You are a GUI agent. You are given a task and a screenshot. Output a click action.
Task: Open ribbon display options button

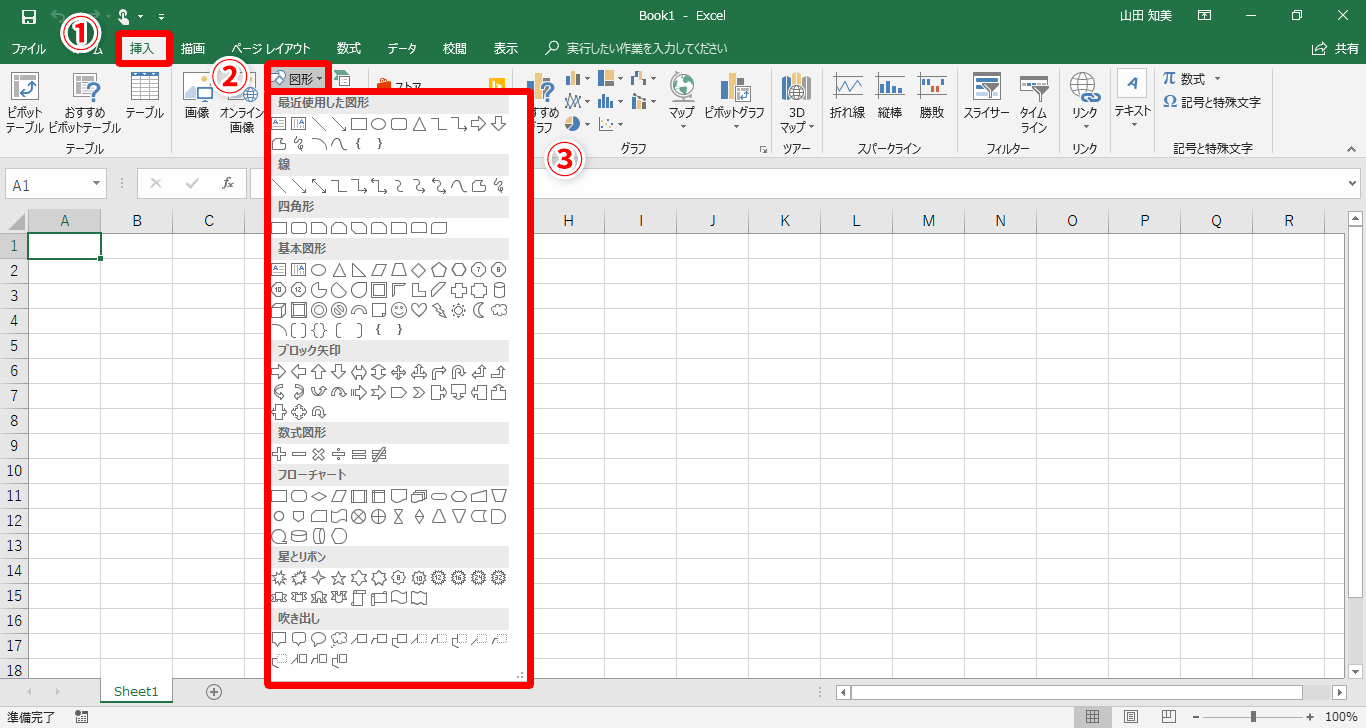point(1205,16)
